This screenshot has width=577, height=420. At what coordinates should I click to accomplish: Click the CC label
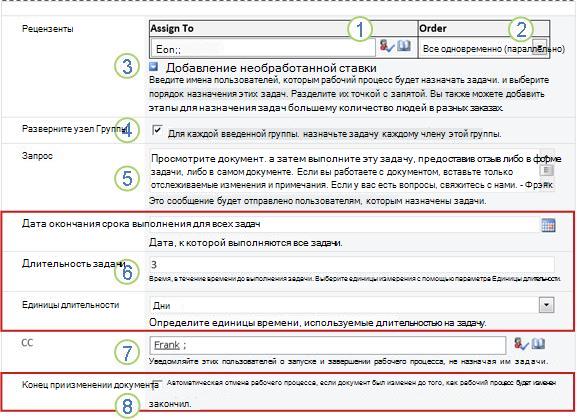pos(27,343)
